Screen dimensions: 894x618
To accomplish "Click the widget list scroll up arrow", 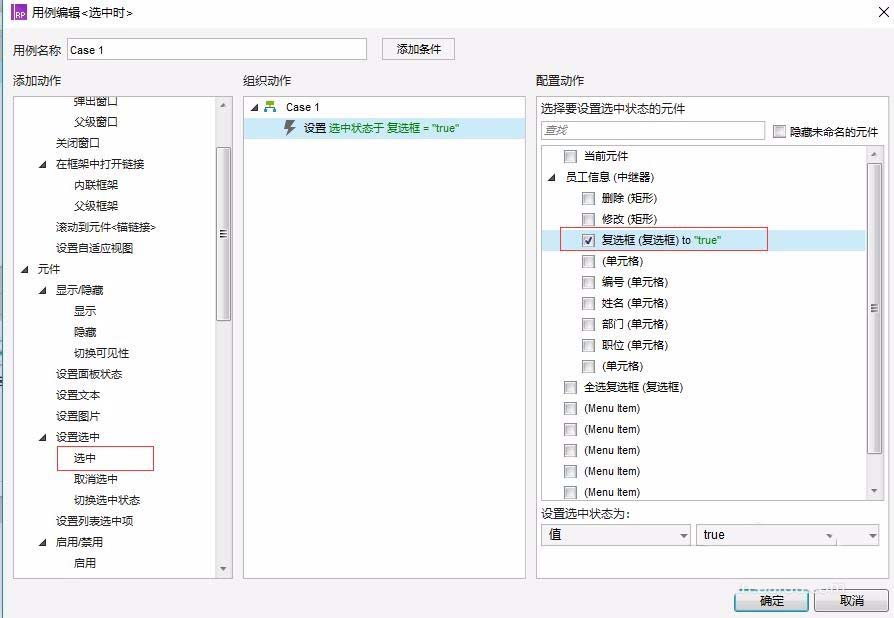I will pyautogui.click(x=874, y=154).
